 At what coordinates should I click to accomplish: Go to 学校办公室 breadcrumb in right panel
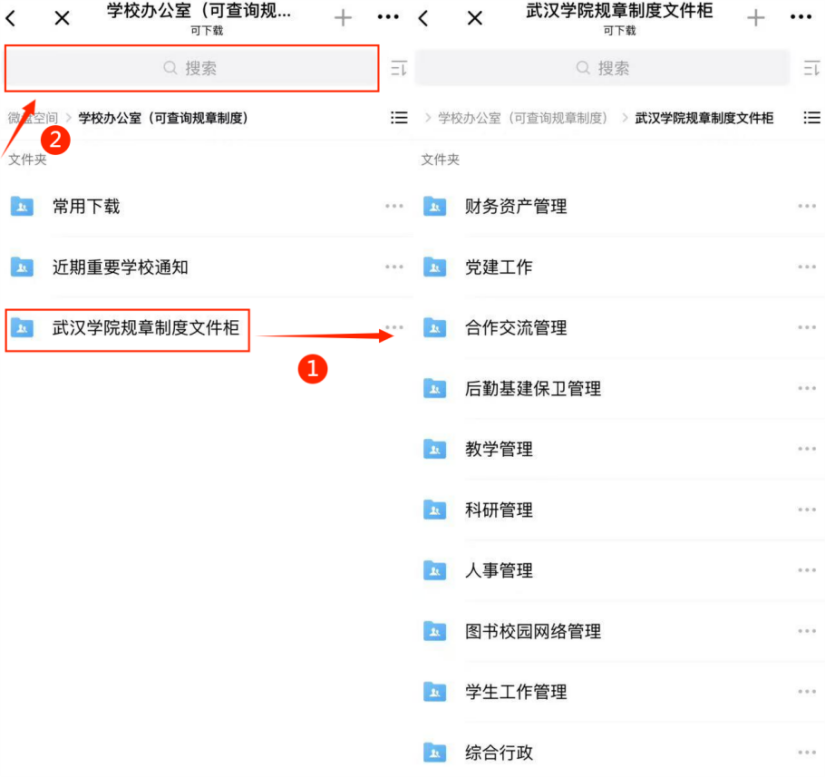[x=522, y=118]
